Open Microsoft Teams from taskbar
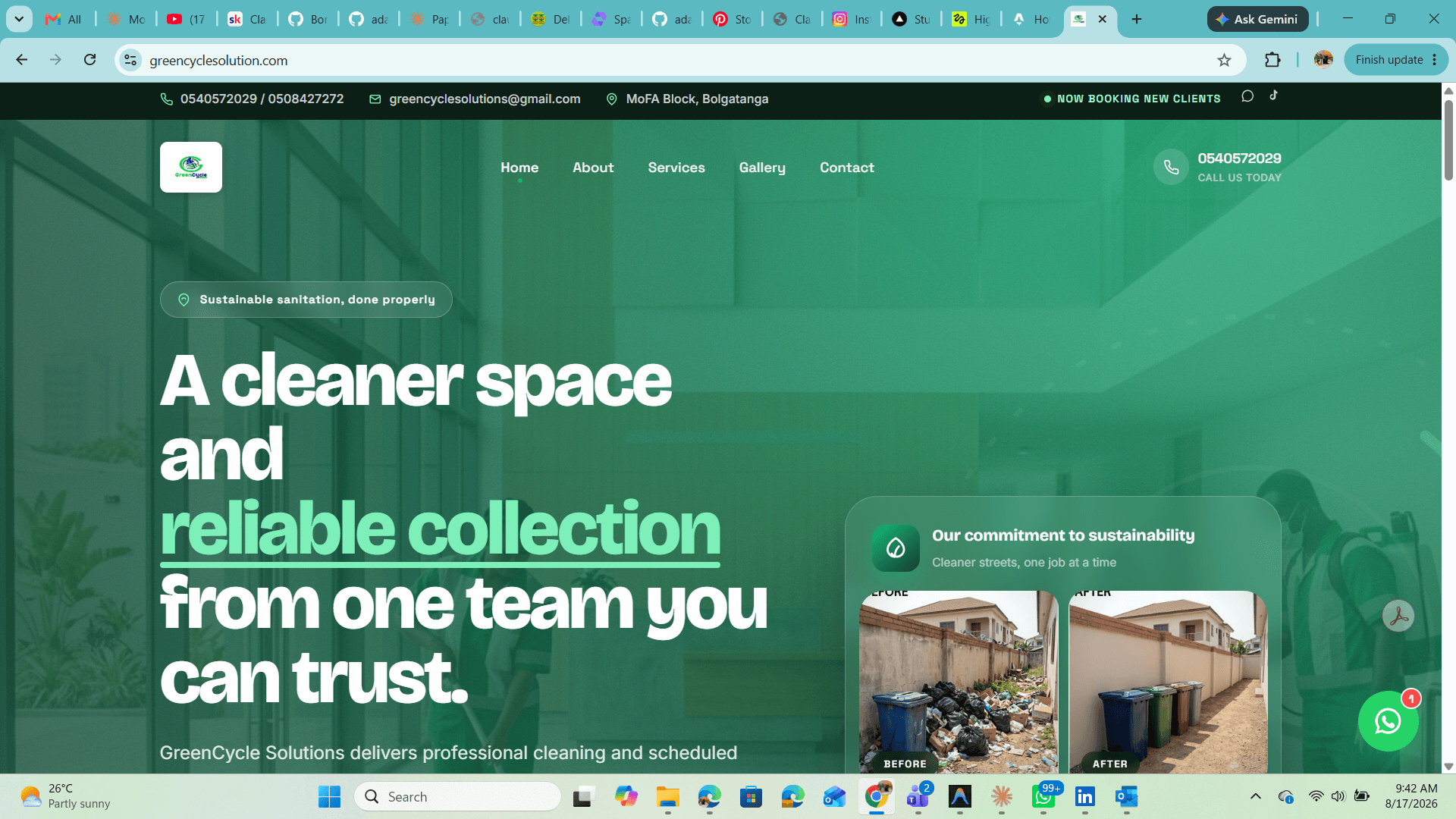This screenshot has height=819, width=1456. coord(918,796)
